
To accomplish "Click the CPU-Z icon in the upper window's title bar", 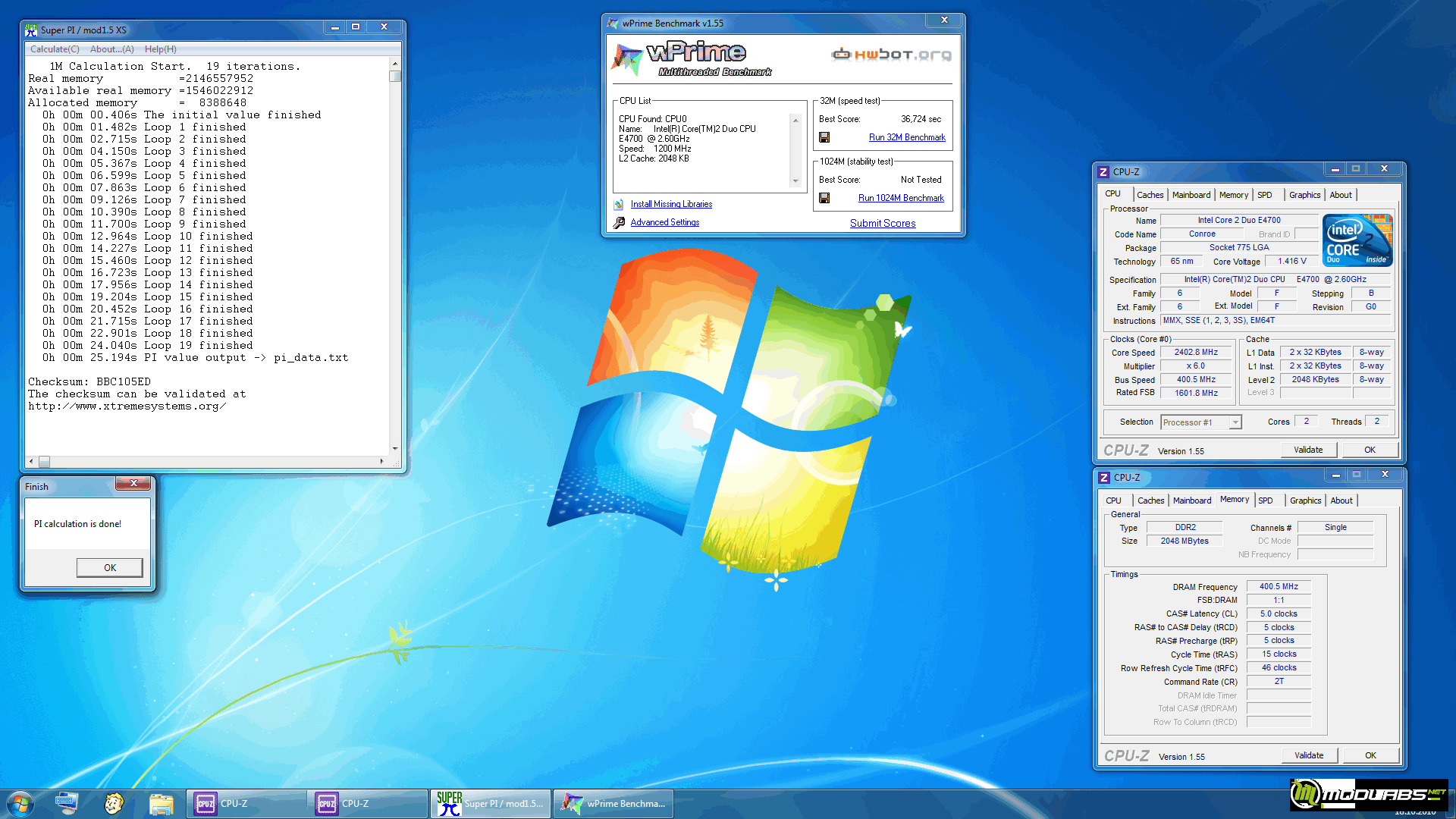I will (x=1104, y=172).
